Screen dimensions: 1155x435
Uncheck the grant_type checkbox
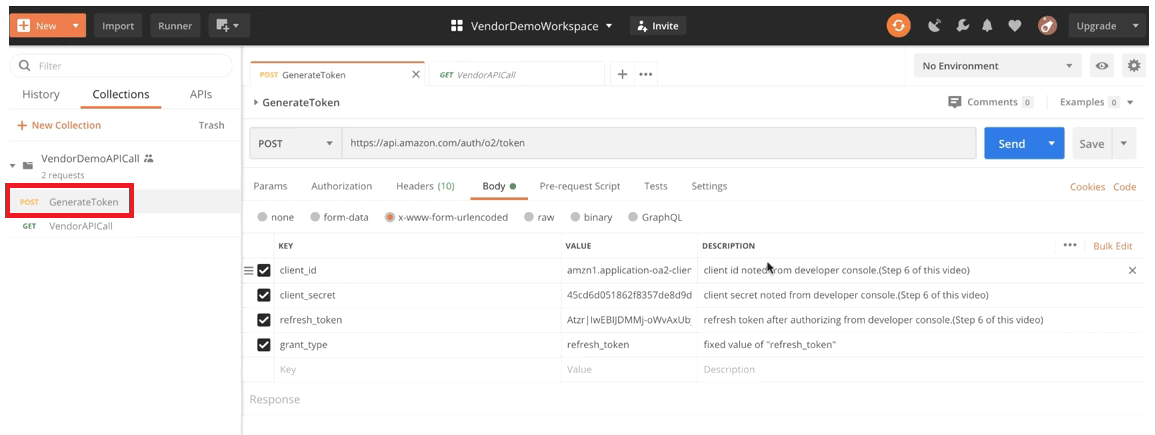tap(264, 344)
